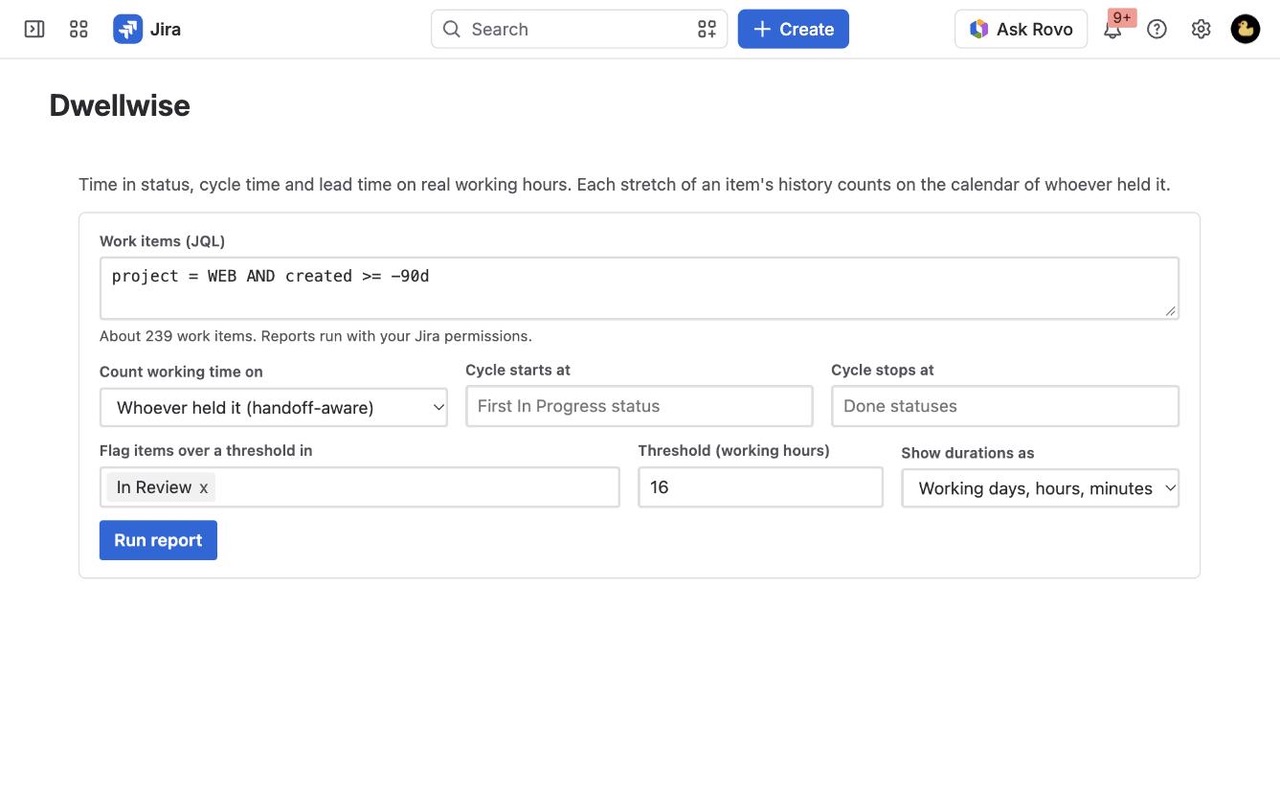Image resolution: width=1280 pixels, height=800 pixels.
Task: Click the Jira logo icon
Action: pos(128,29)
